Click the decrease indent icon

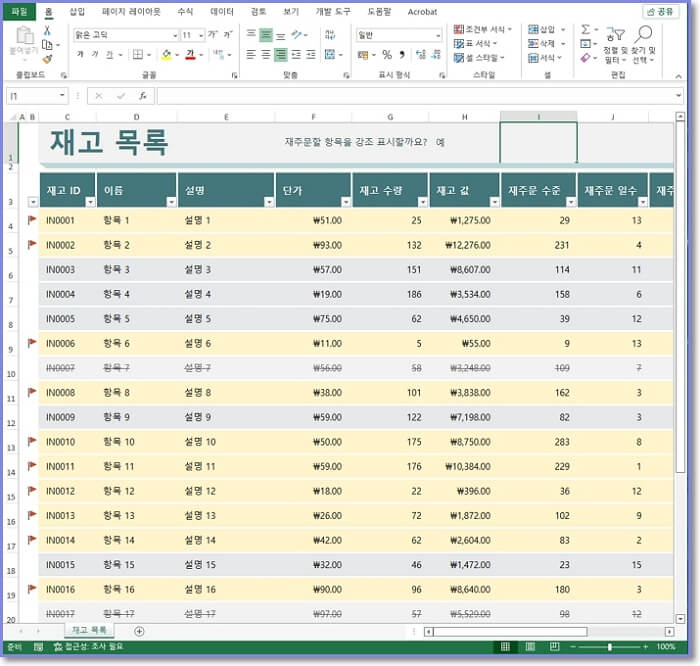tap(296, 54)
